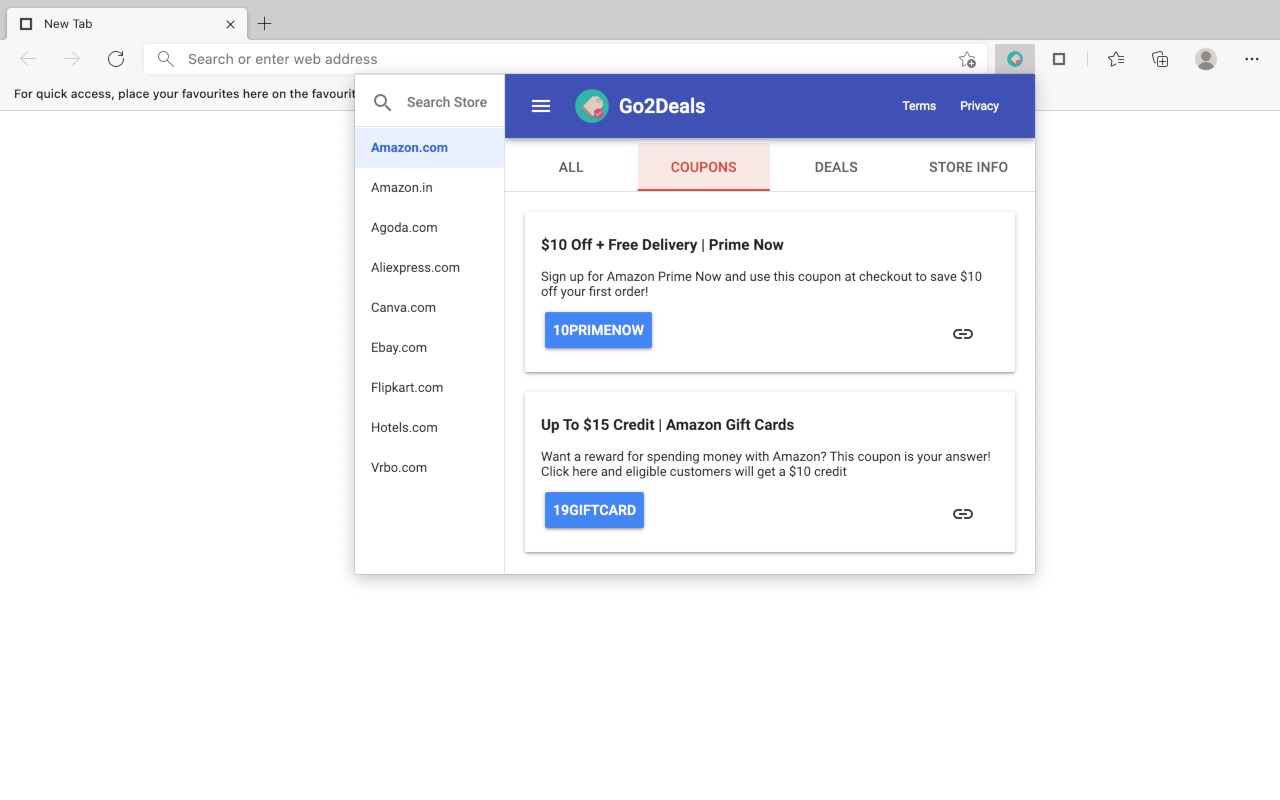Screen dimensions: 1280x800
Task: Switch to the COUPONS tab
Action: pyautogui.click(x=704, y=167)
